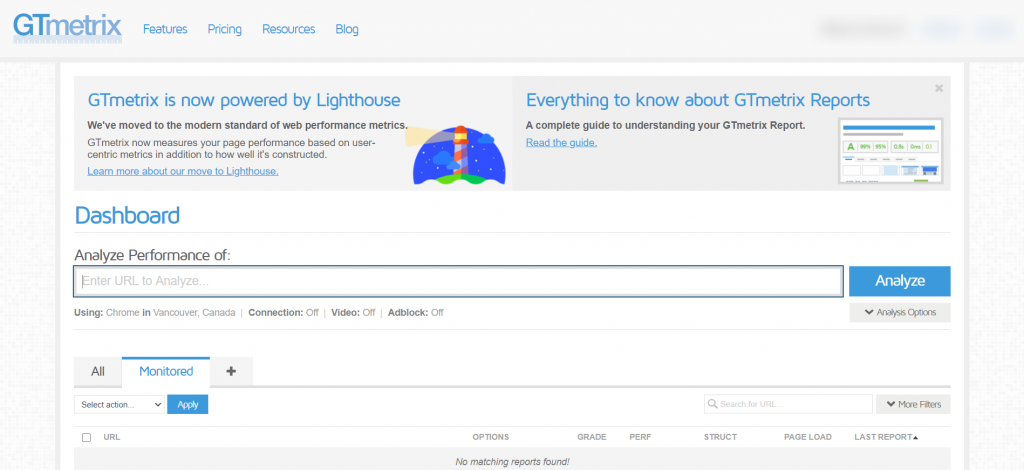This screenshot has height=470, width=1024.
Task: Go to the Blog page
Action: pyautogui.click(x=347, y=29)
